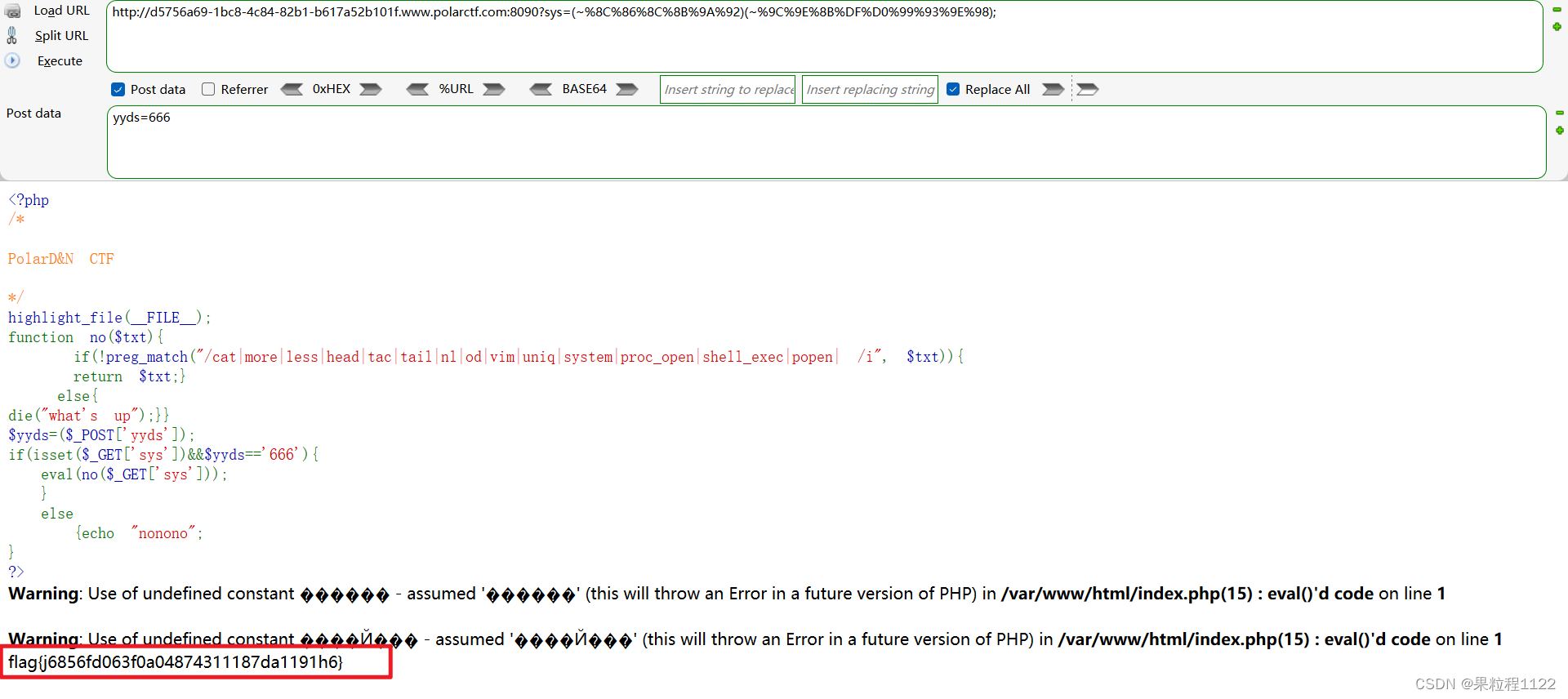Click the Execute play icon
The image size is (1568, 699).
pyautogui.click(x=12, y=60)
